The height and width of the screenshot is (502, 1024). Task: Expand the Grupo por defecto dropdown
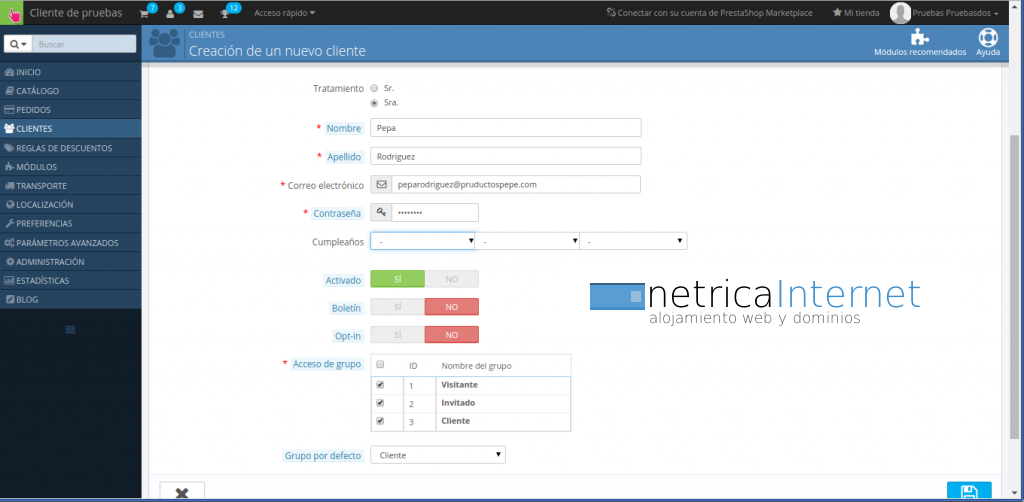438,455
